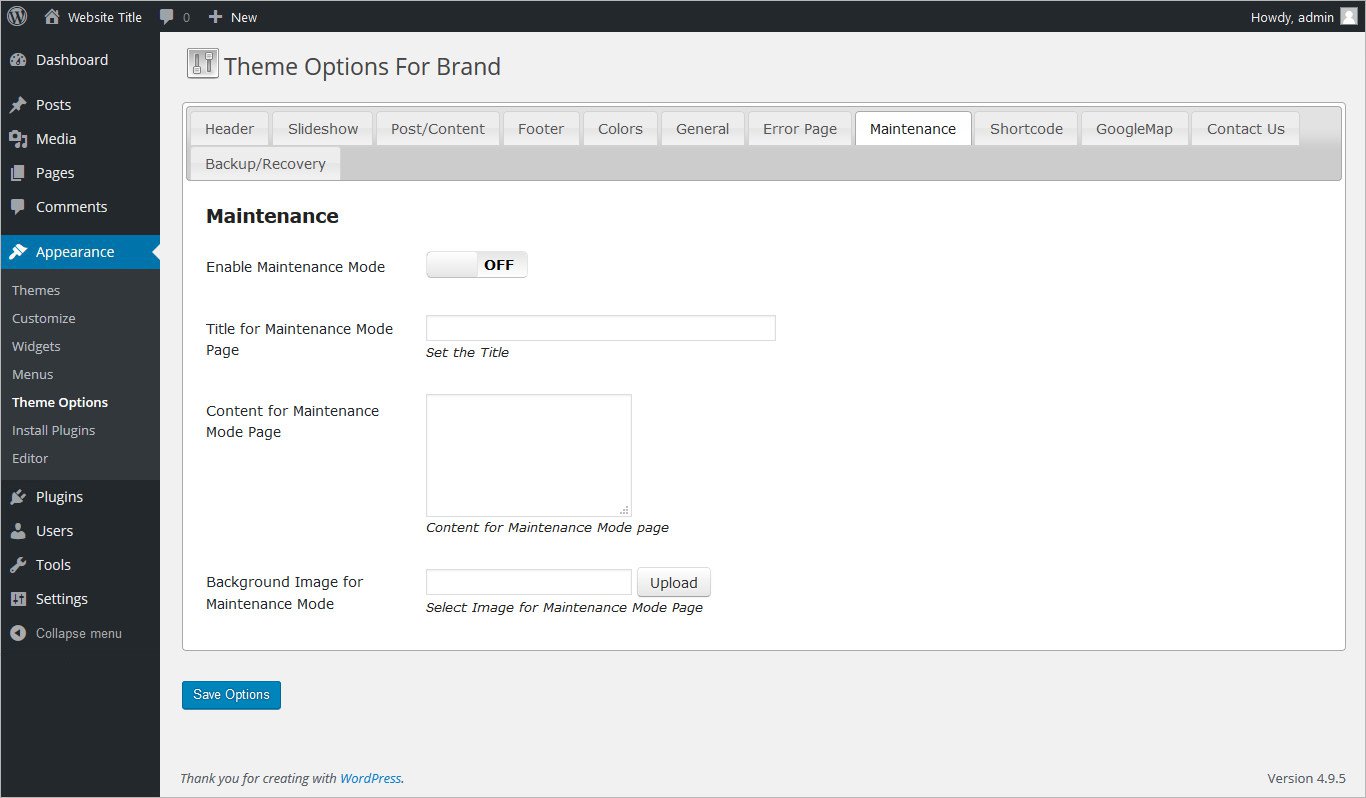This screenshot has width=1366, height=798.
Task: Click the Users person icon
Action: 18,531
